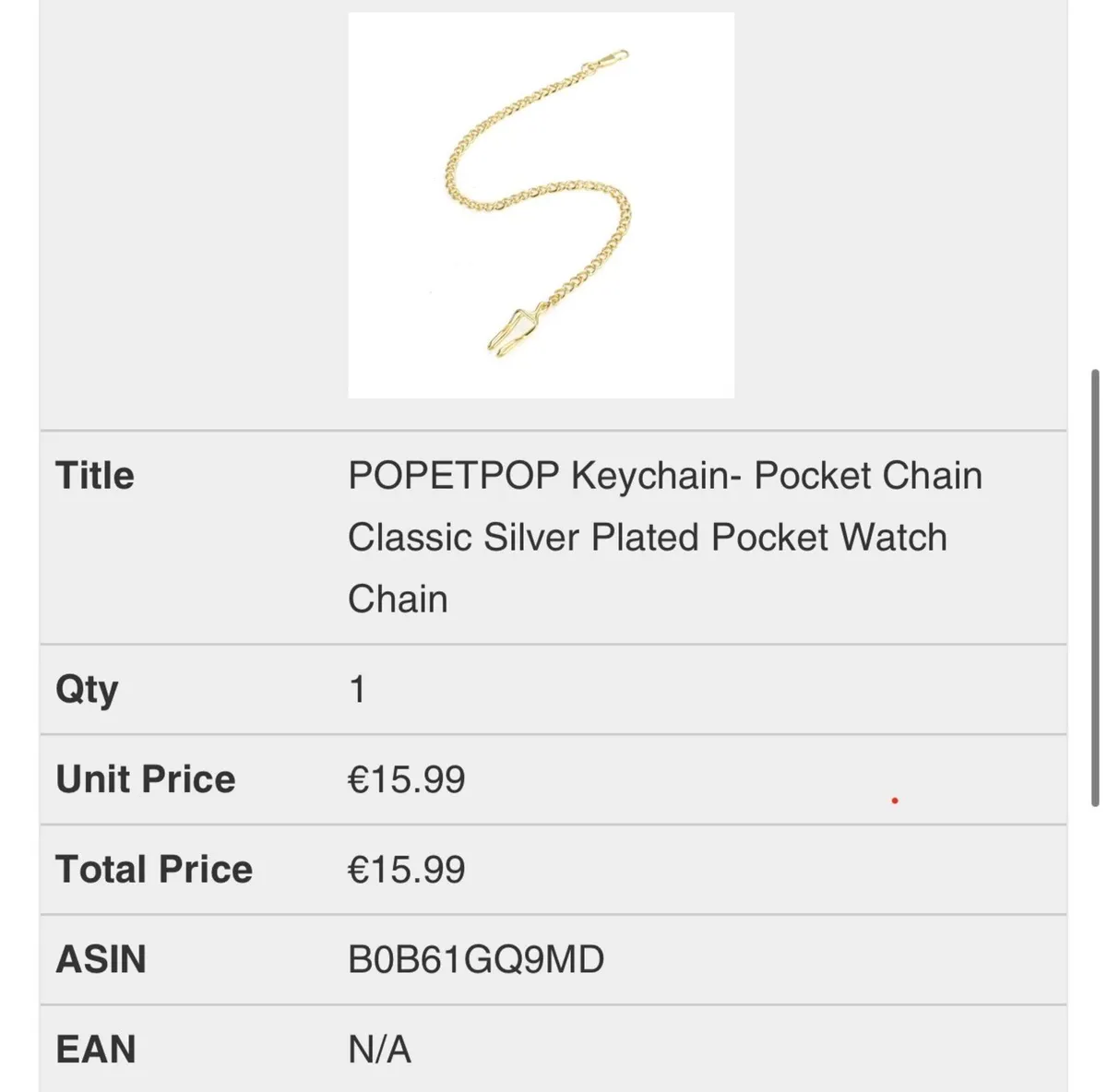Click the vertical scrollbar thumb
1107x1092 pixels.
pos(1095,587)
